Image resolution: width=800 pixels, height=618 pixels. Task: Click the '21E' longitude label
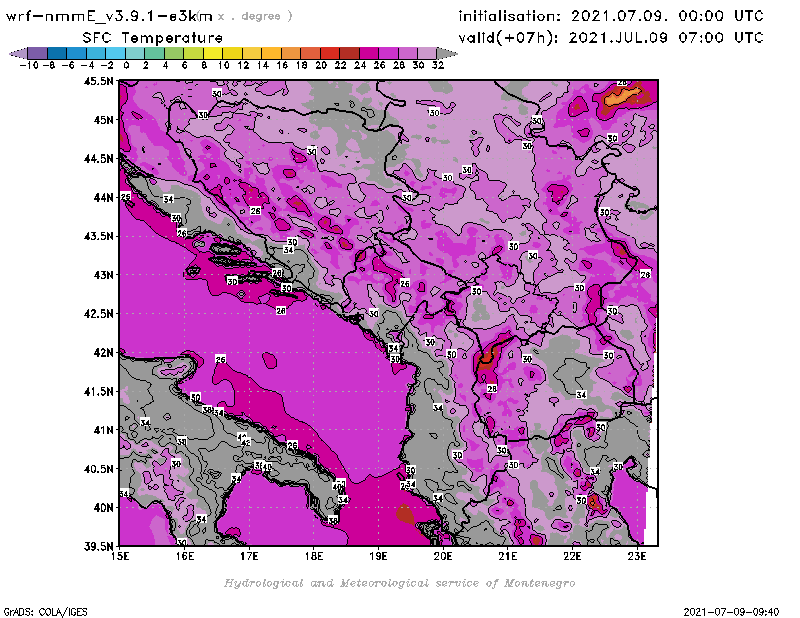[x=508, y=556]
